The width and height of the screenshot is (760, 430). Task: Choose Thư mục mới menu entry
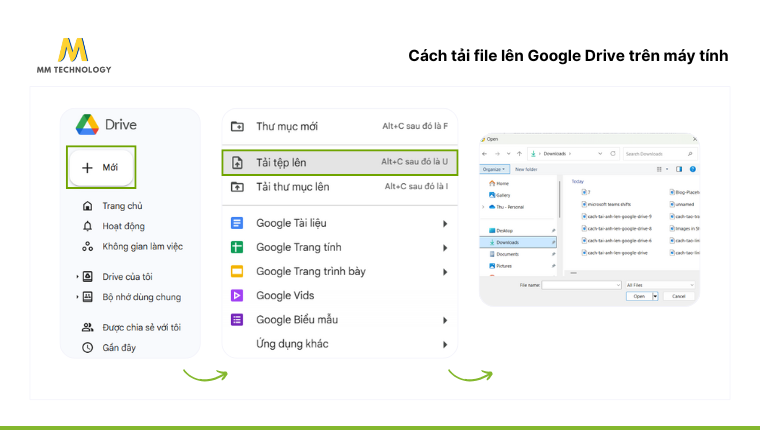click(x=340, y=127)
